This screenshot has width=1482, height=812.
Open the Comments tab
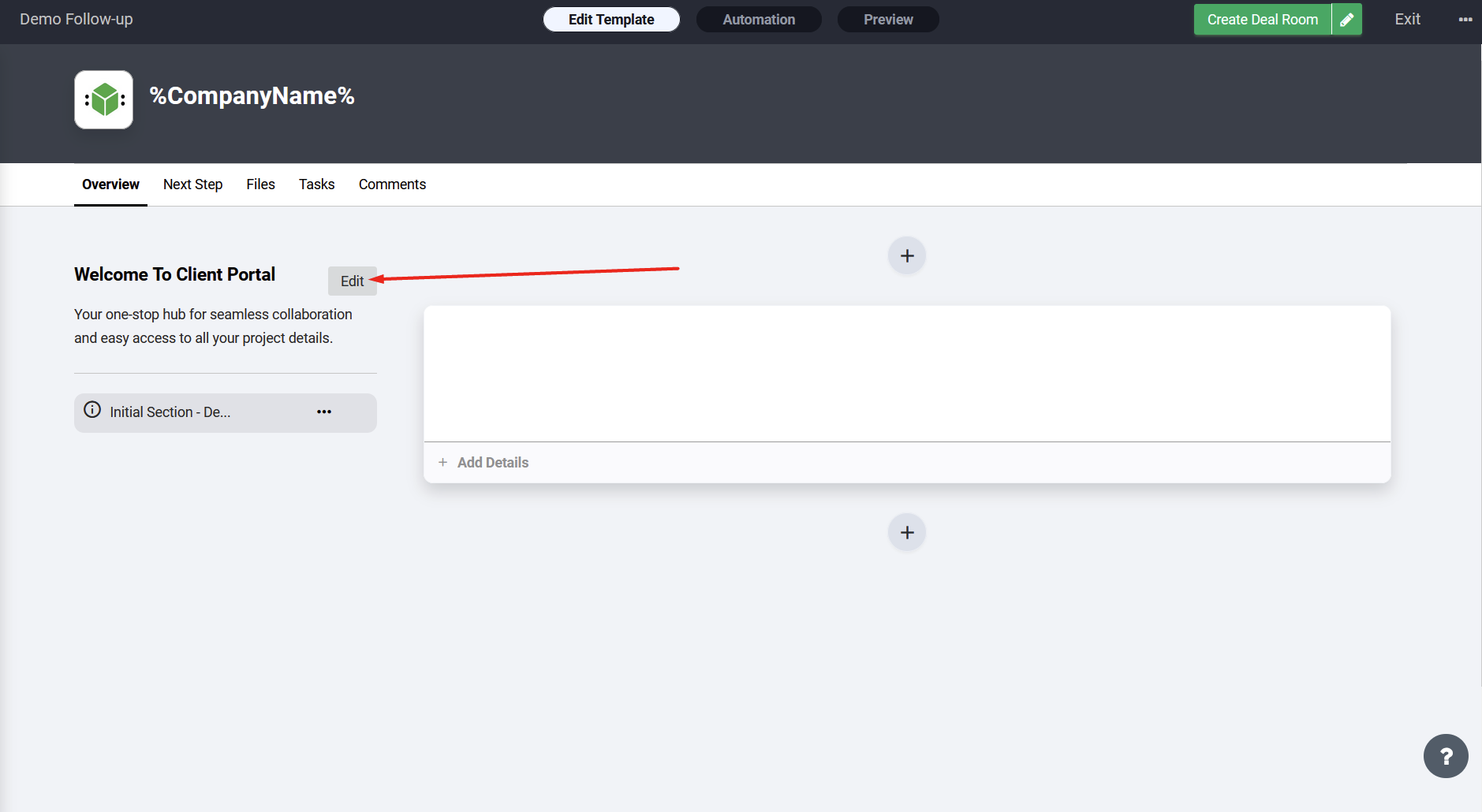[392, 184]
